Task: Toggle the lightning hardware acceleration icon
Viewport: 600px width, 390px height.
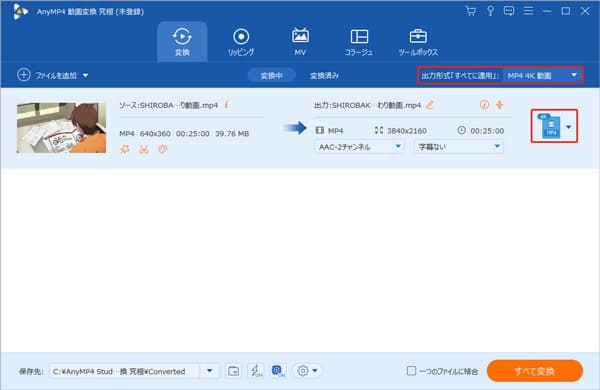Action: (x=256, y=371)
